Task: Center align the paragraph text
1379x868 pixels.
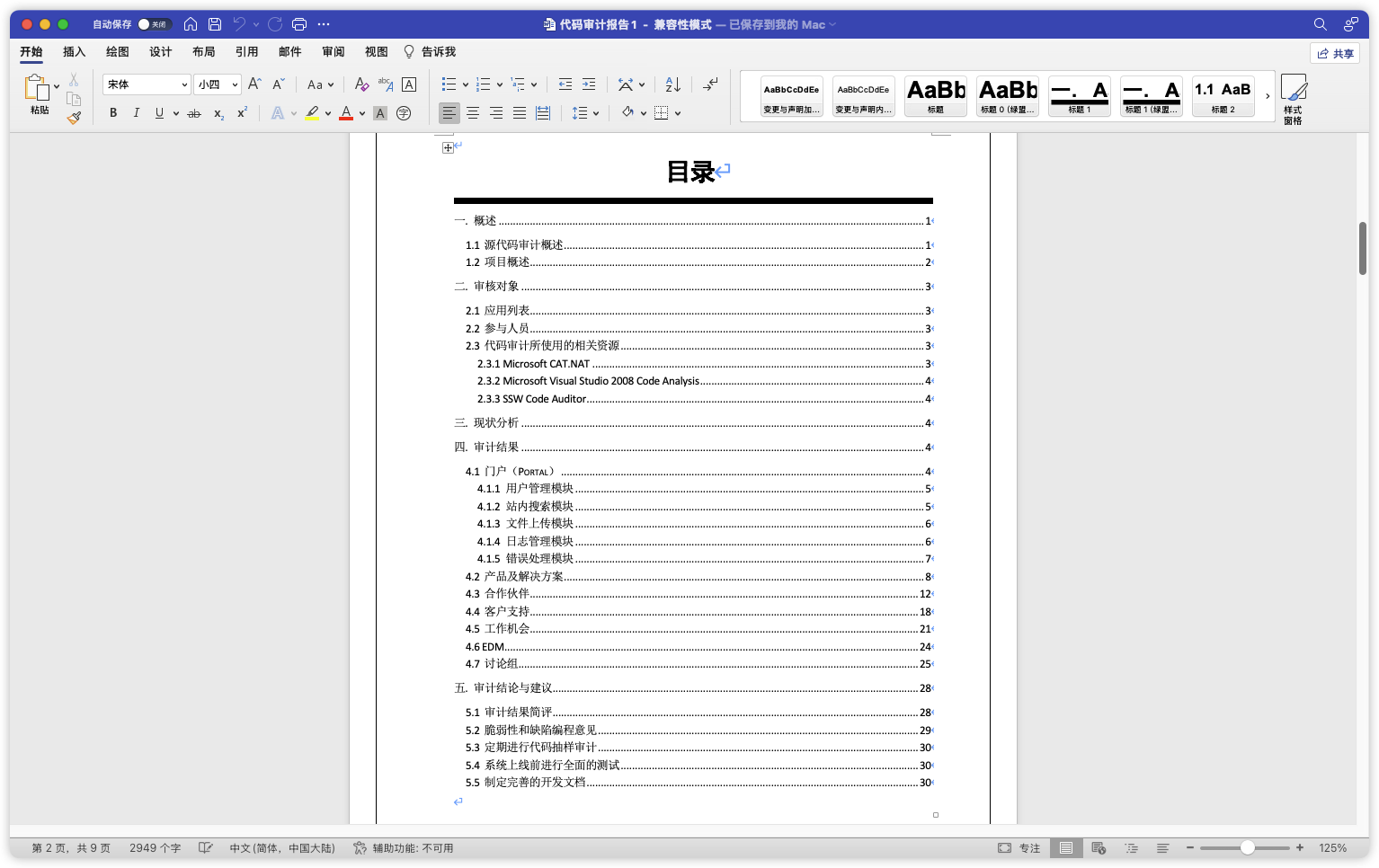Action: pyautogui.click(x=473, y=113)
